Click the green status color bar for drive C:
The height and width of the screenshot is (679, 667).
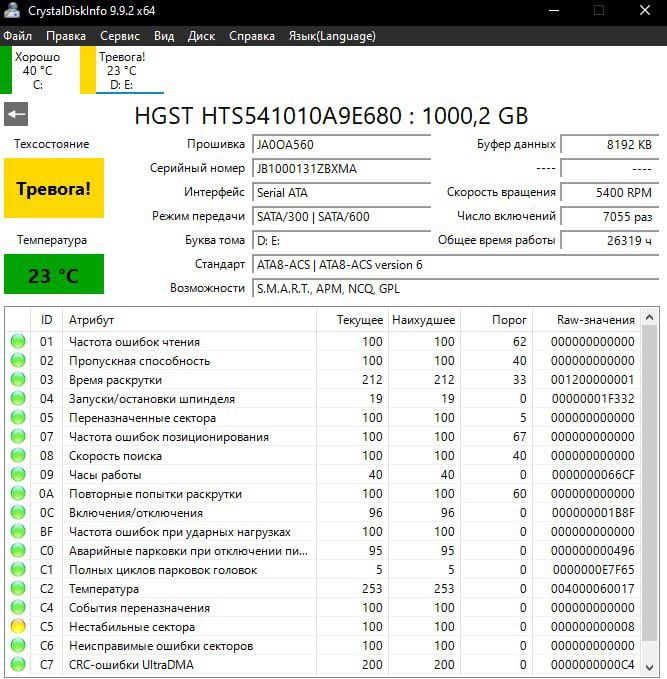click(6, 70)
